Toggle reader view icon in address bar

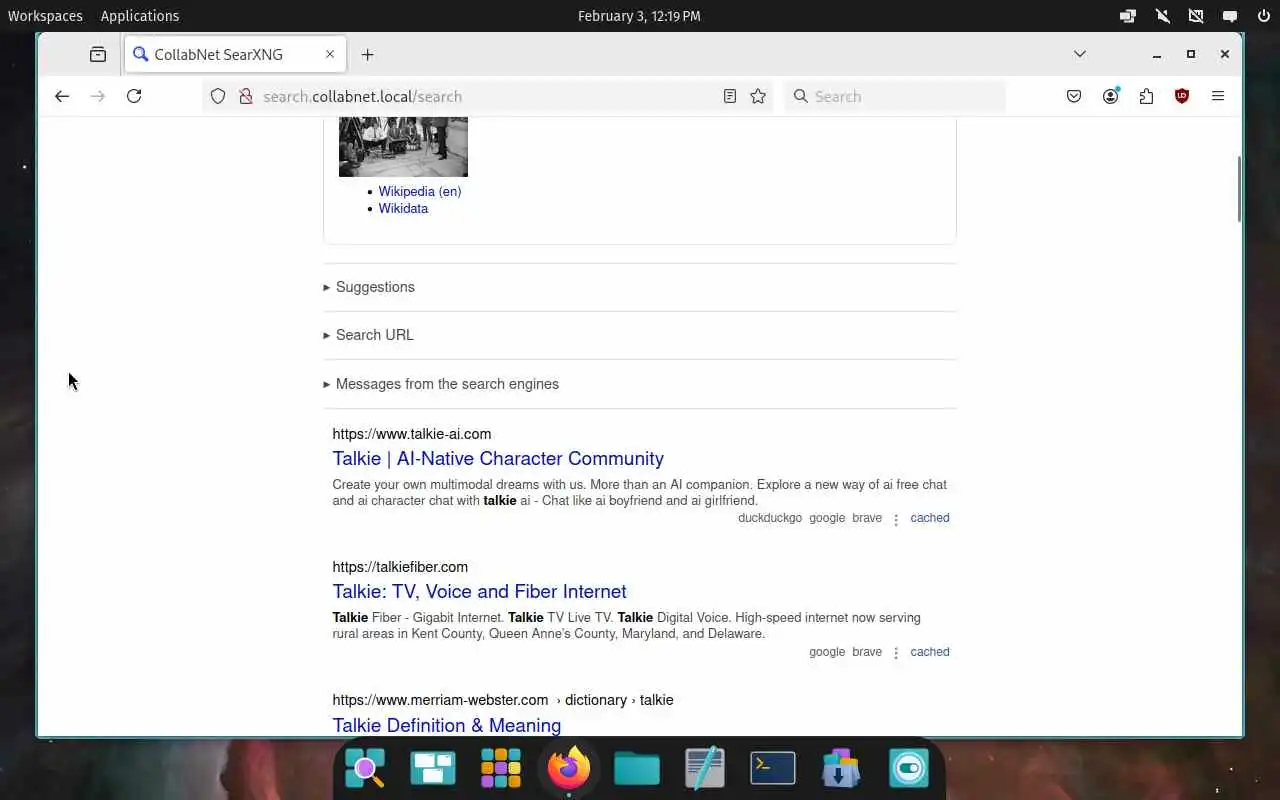click(730, 96)
